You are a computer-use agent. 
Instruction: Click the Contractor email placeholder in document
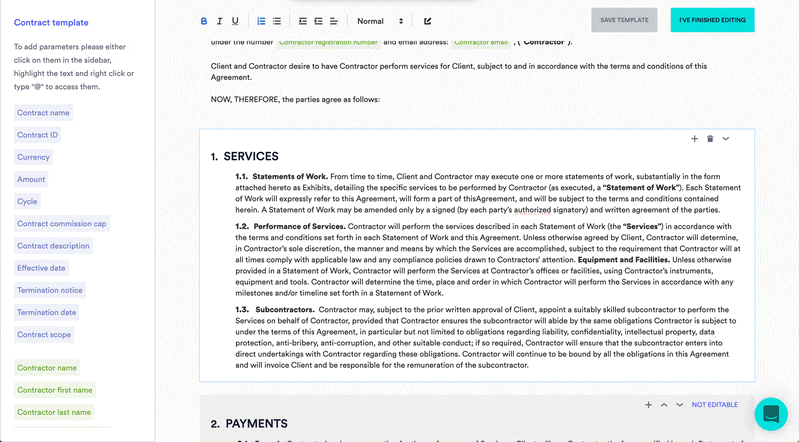click(481, 42)
